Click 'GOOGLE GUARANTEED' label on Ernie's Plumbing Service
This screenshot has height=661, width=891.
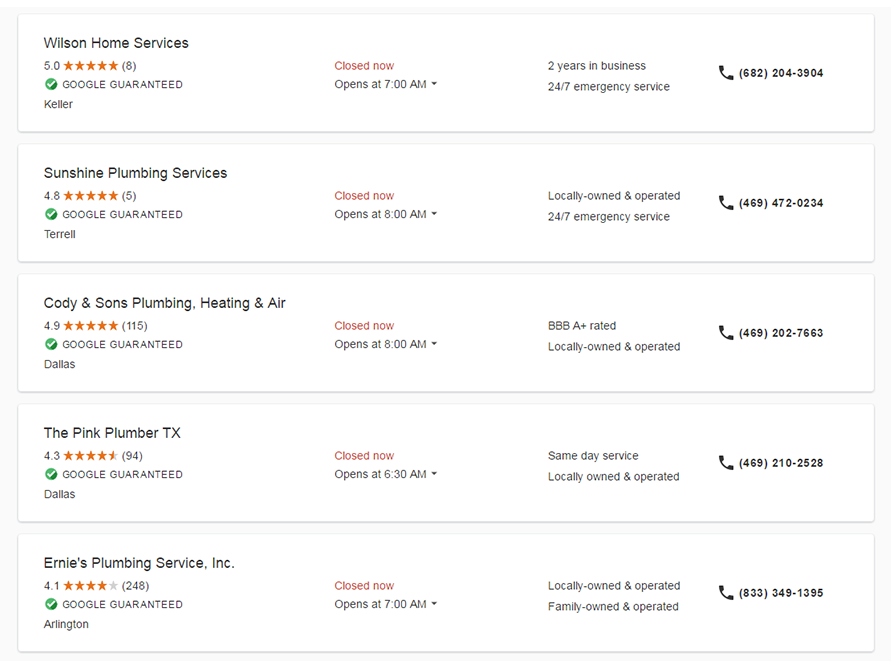122,605
